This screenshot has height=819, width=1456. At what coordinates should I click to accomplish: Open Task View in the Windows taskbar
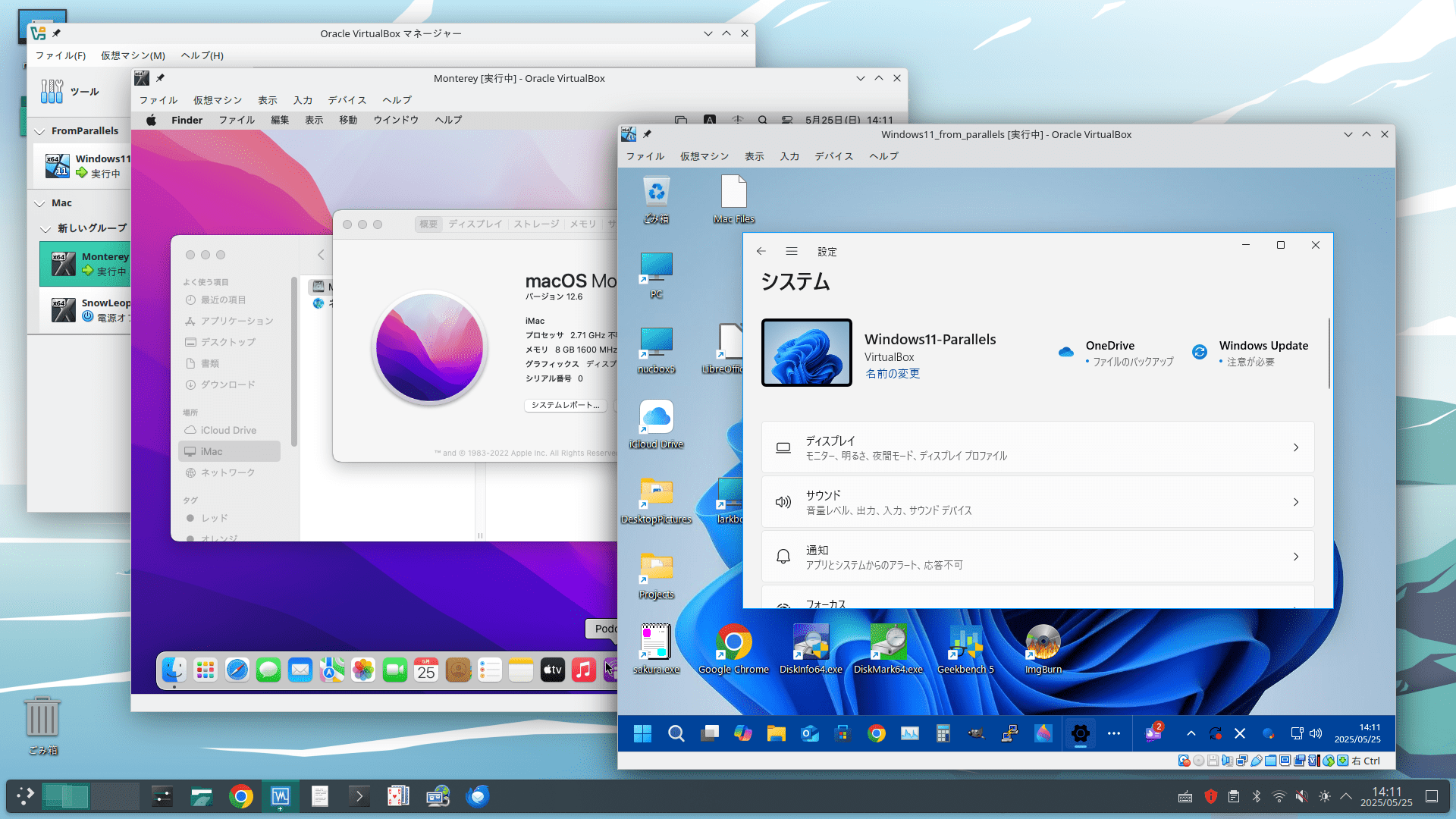click(x=709, y=733)
